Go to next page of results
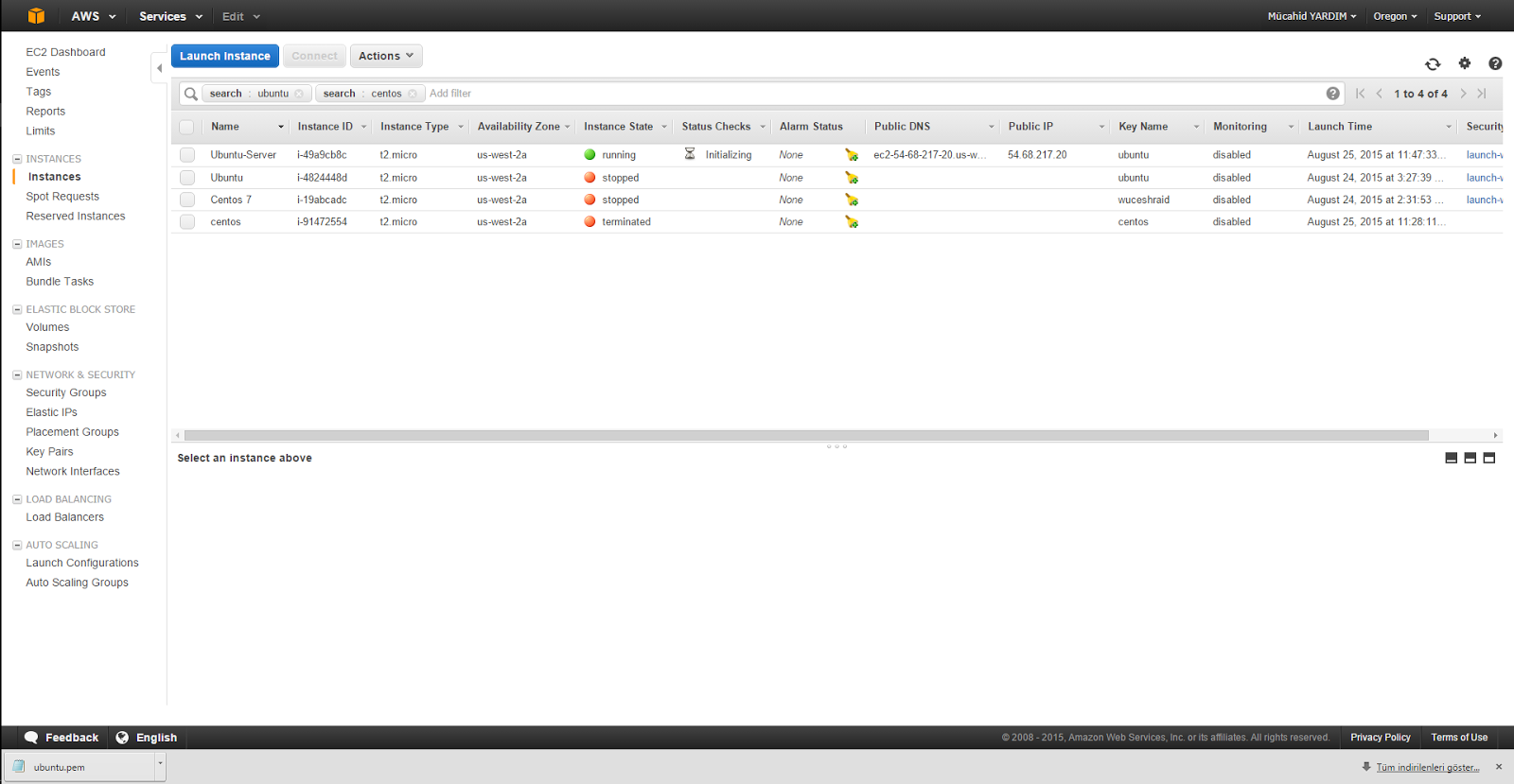1514x784 pixels. [x=1463, y=94]
